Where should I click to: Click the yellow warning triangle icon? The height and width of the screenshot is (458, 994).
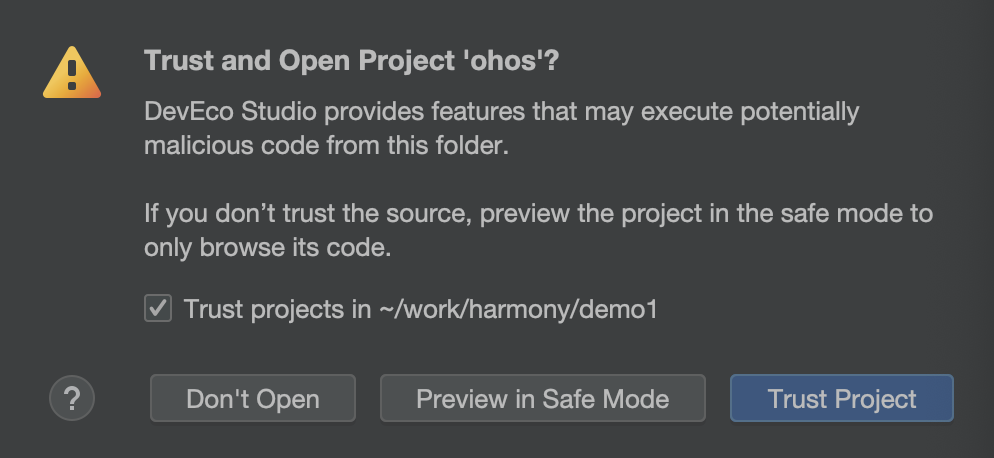pos(72,72)
